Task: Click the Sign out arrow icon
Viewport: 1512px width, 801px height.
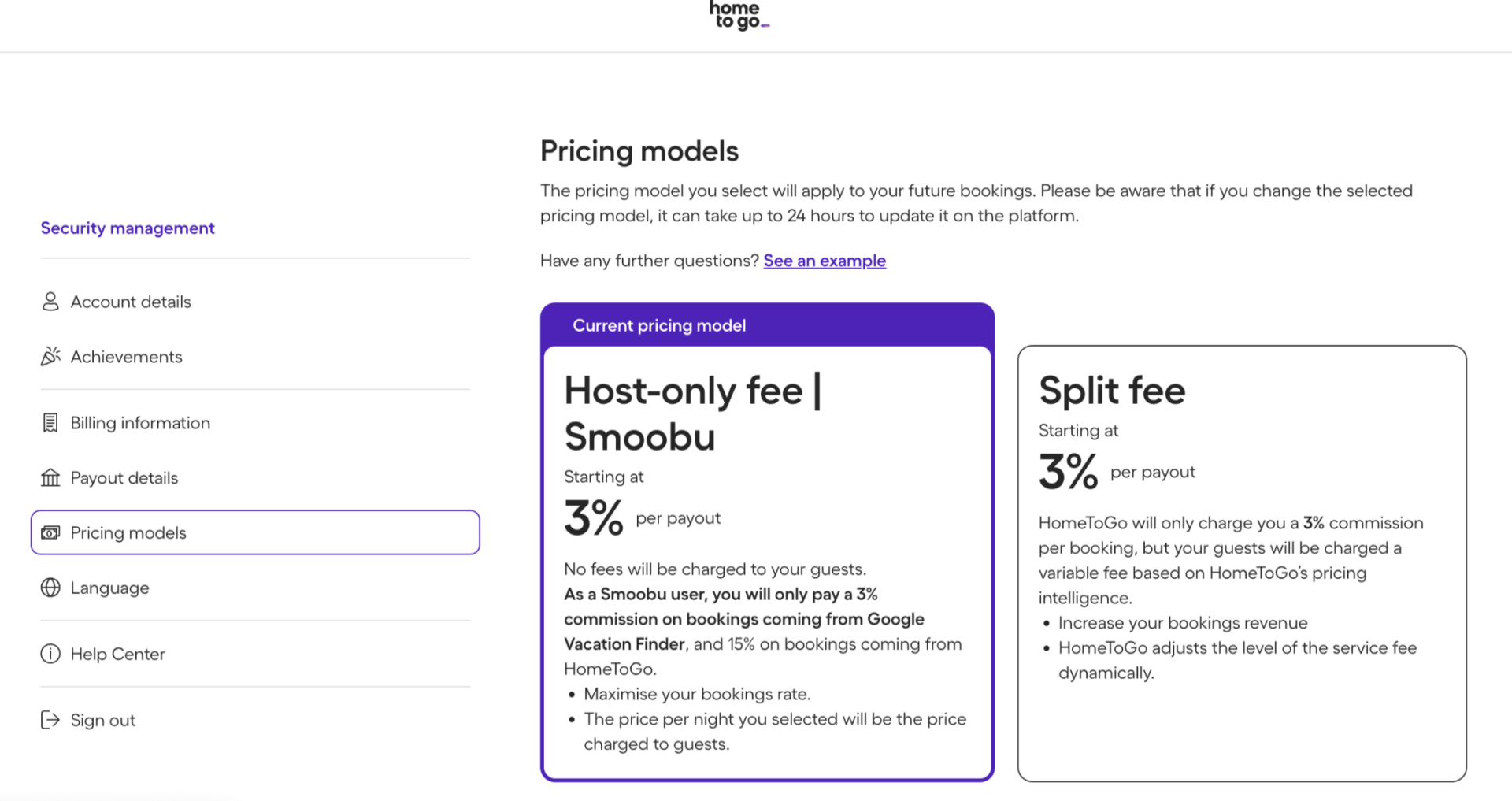Action: [50, 720]
